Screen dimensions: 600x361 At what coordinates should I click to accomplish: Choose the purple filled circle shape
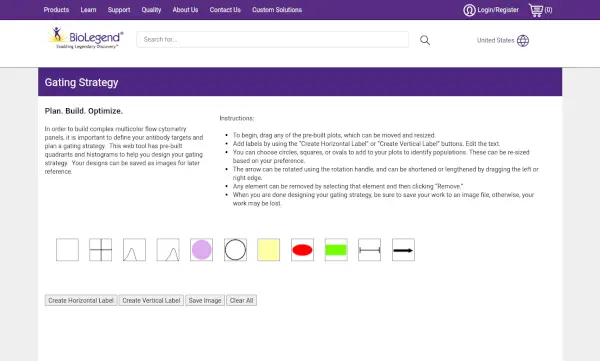click(x=201, y=250)
